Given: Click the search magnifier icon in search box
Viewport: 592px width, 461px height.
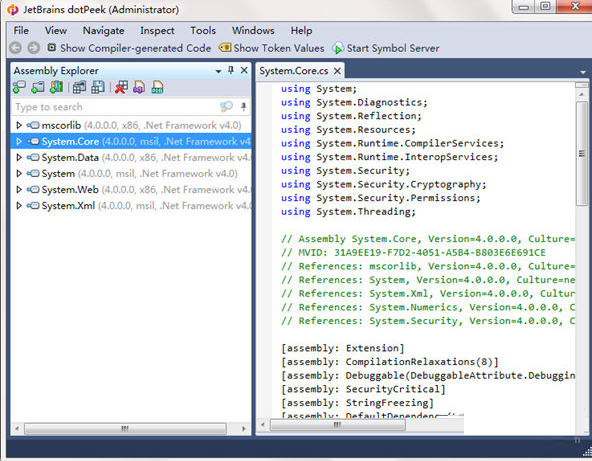Looking at the screenshot, I should coord(226,107).
